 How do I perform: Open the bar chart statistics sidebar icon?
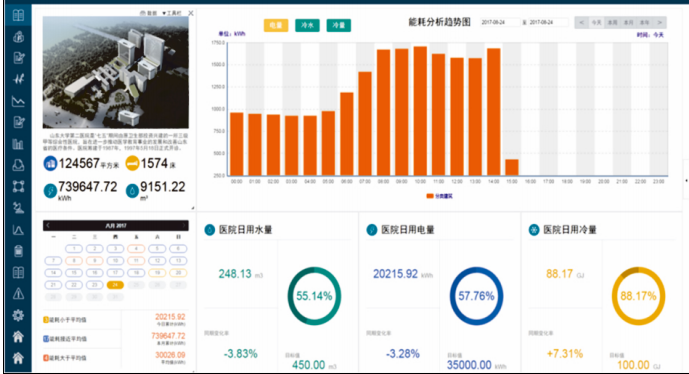(18, 144)
